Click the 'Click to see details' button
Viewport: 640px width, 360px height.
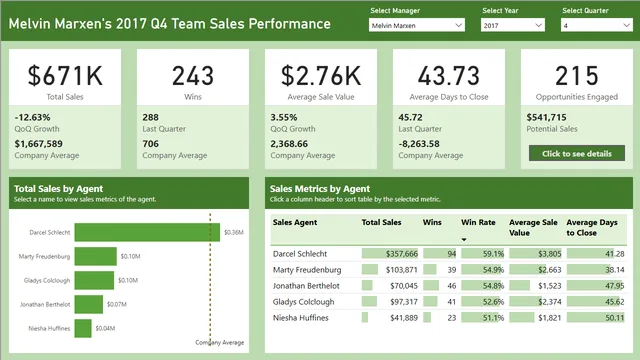577,153
